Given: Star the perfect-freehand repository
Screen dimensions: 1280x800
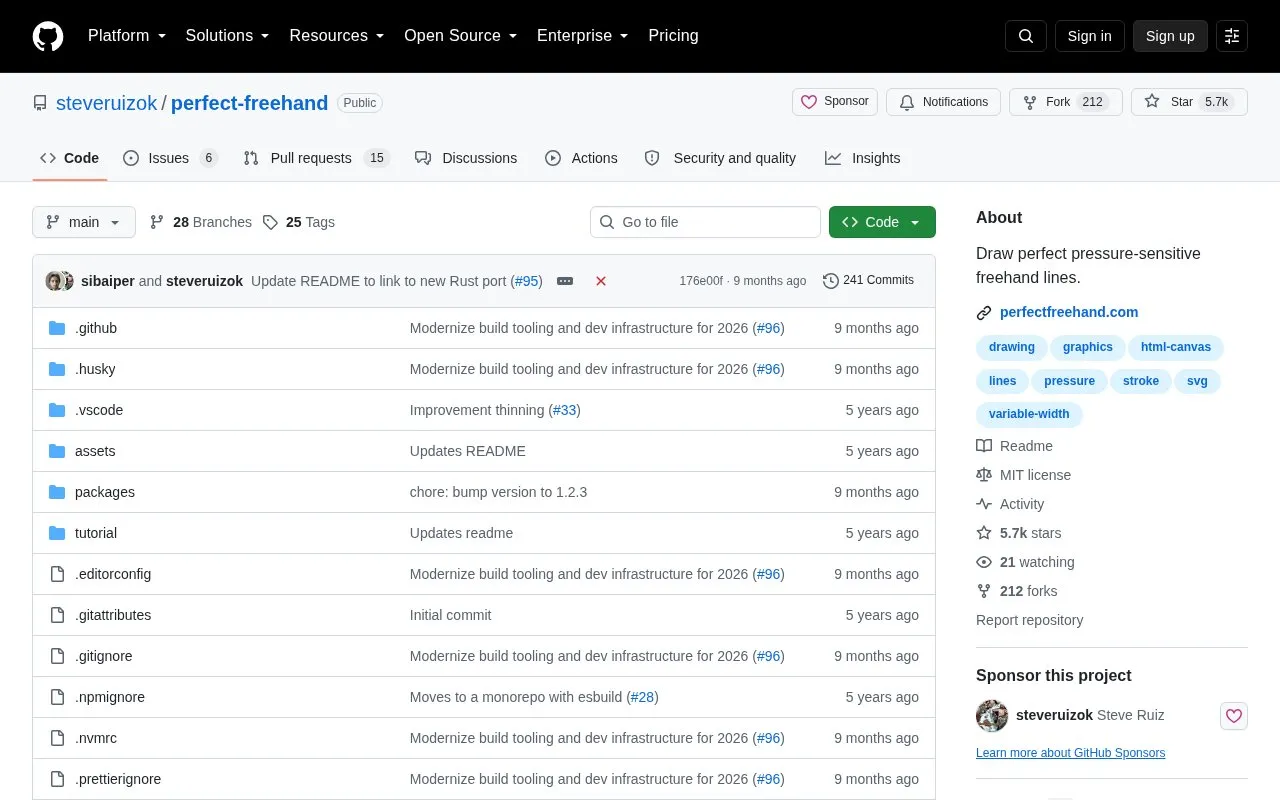Looking at the screenshot, I should tap(1189, 102).
